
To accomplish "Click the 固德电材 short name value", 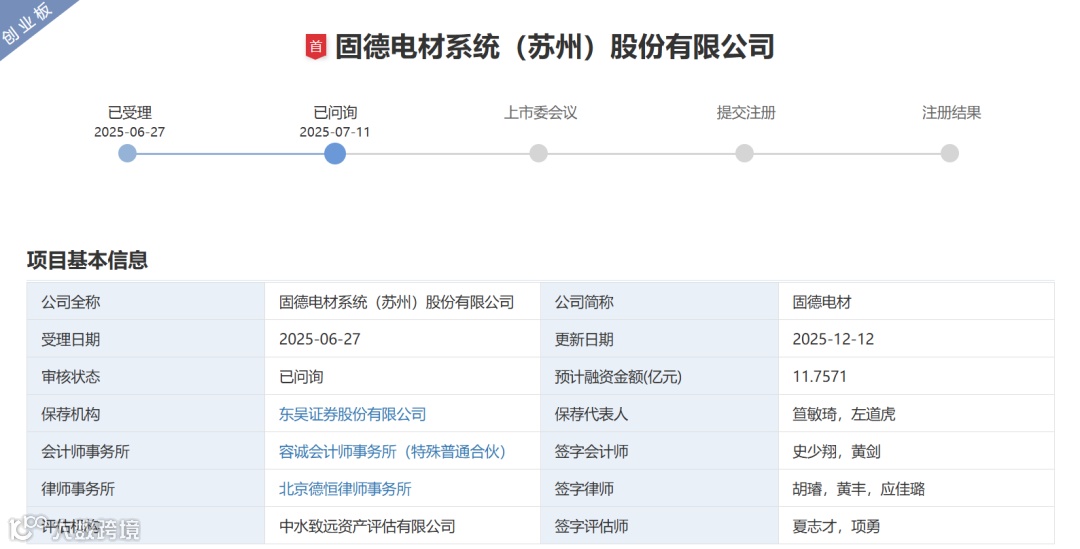I will pyautogui.click(x=822, y=302).
